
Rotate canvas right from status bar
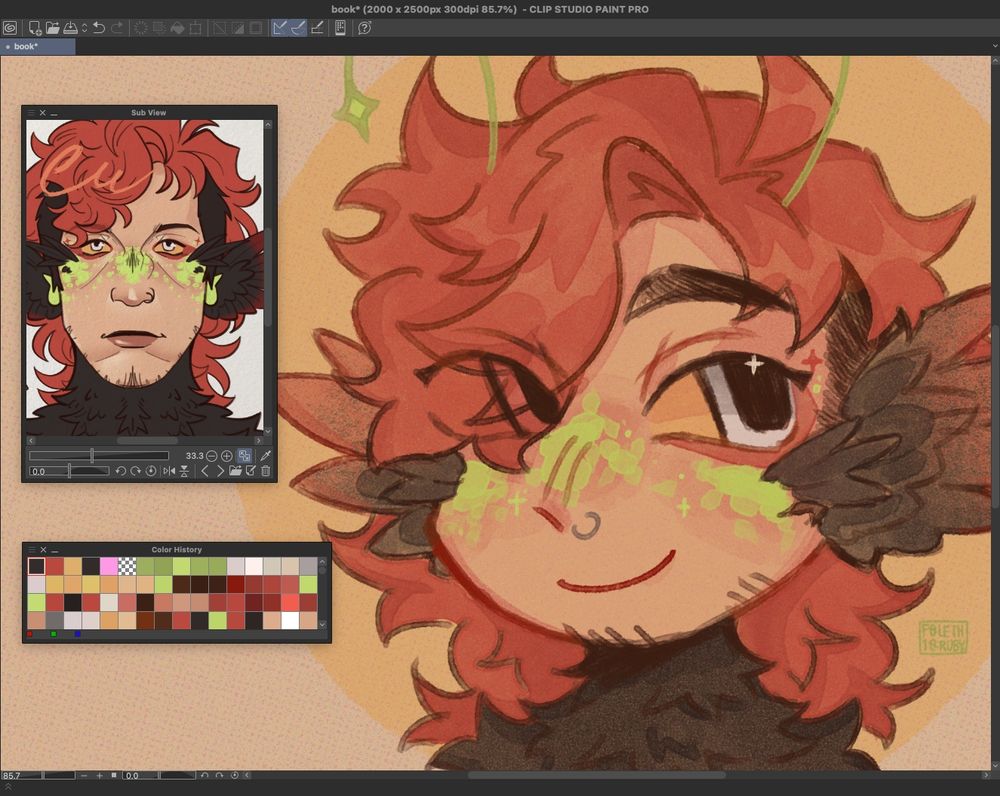point(219,776)
